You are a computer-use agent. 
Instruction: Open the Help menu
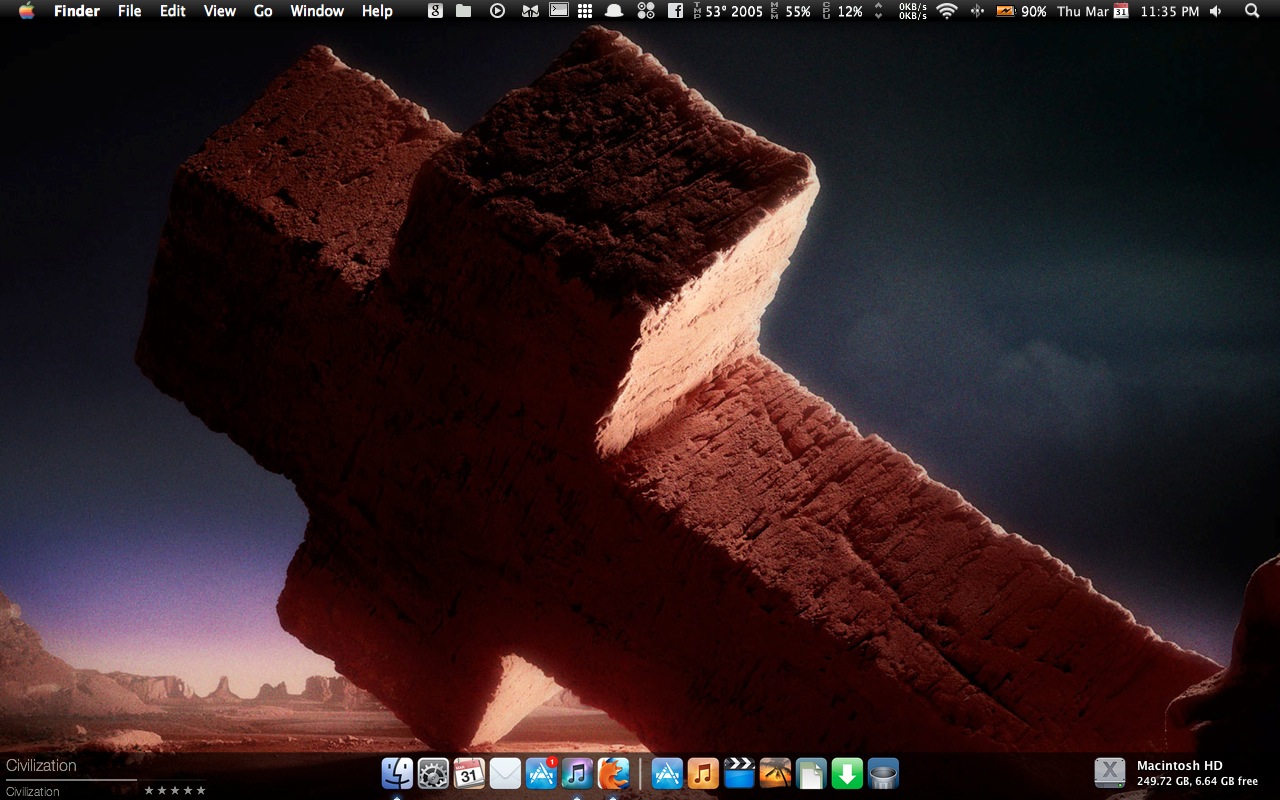tap(377, 11)
